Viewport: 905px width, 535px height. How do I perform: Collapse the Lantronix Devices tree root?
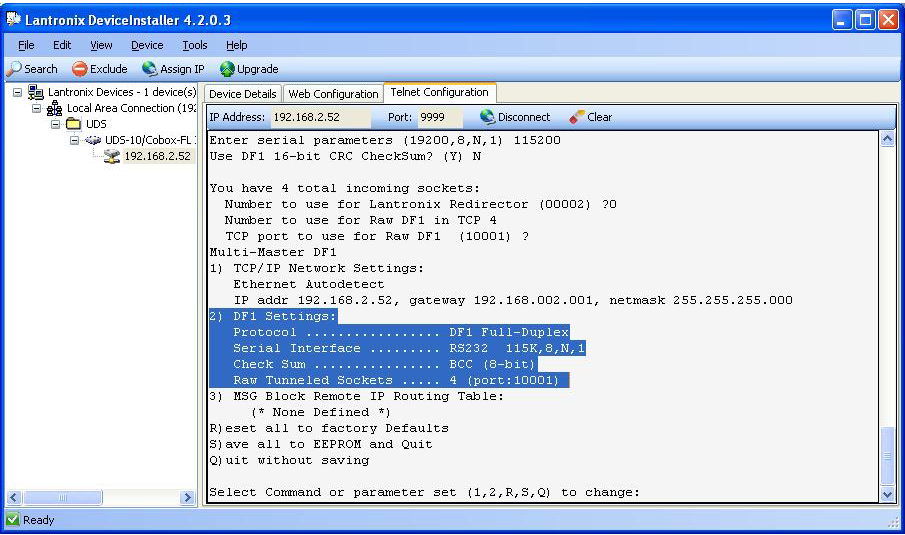click(17, 92)
